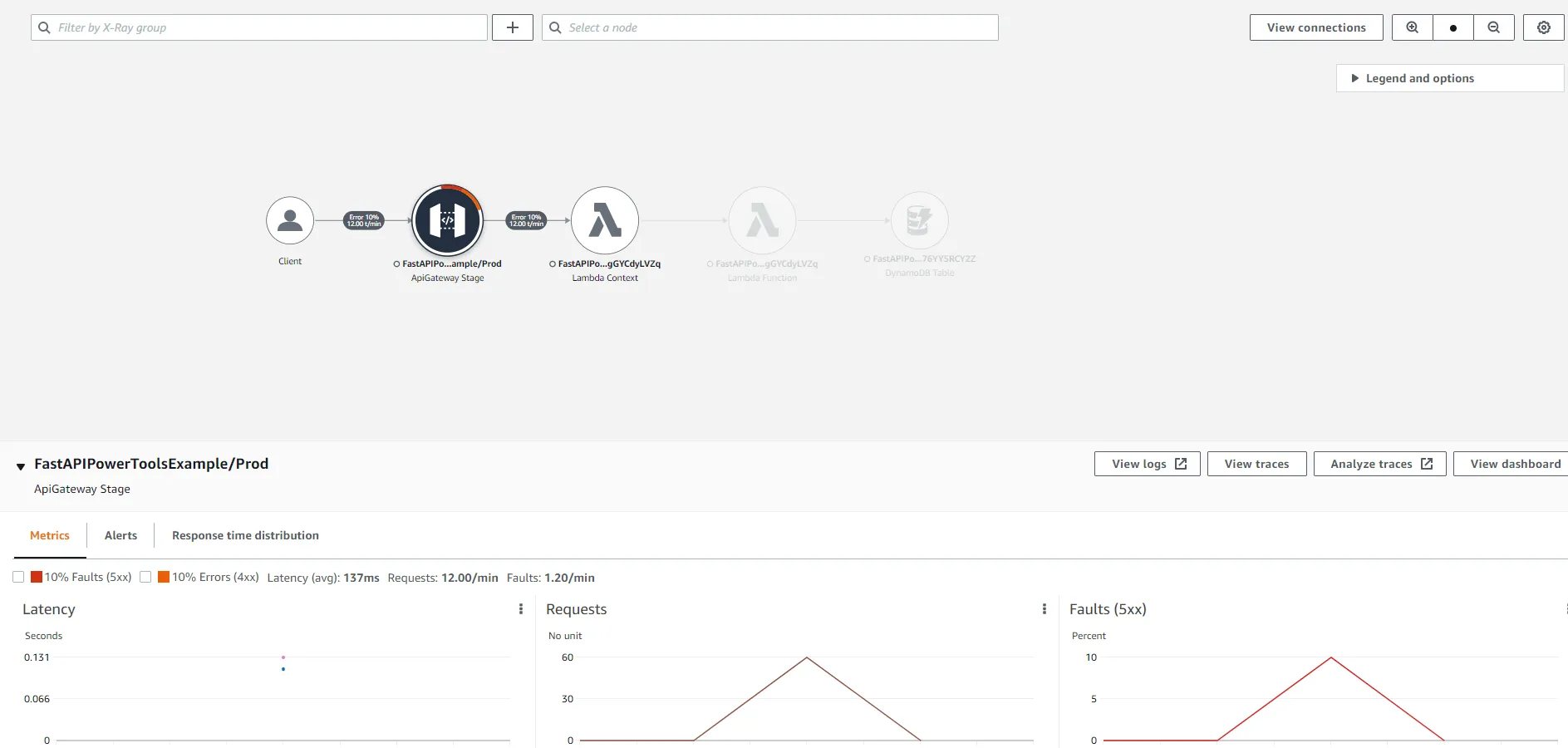Zoom out of the service map
The height and width of the screenshot is (748, 1568).
pos(1493,27)
